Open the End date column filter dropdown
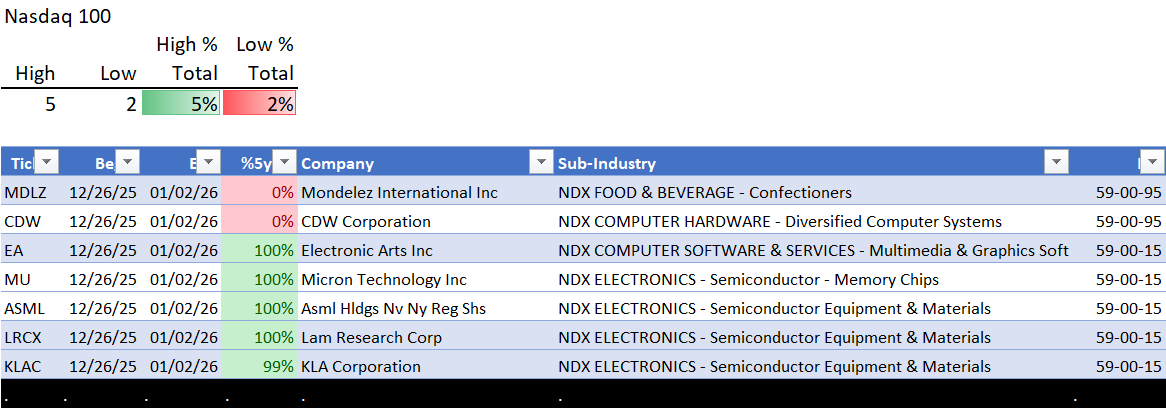The width and height of the screenshot is (1166, 408). (209, 162)
